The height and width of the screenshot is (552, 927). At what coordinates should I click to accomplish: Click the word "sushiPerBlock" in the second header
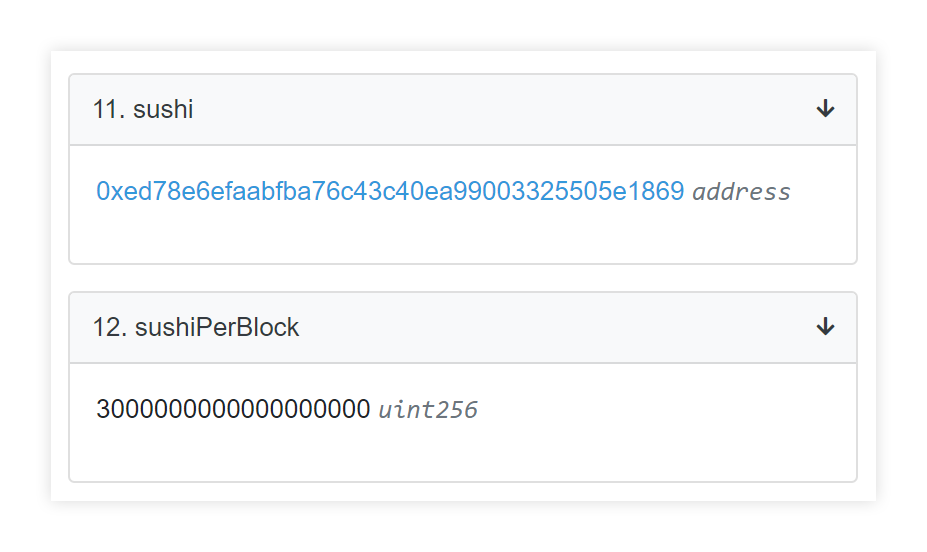pos(217,327)
